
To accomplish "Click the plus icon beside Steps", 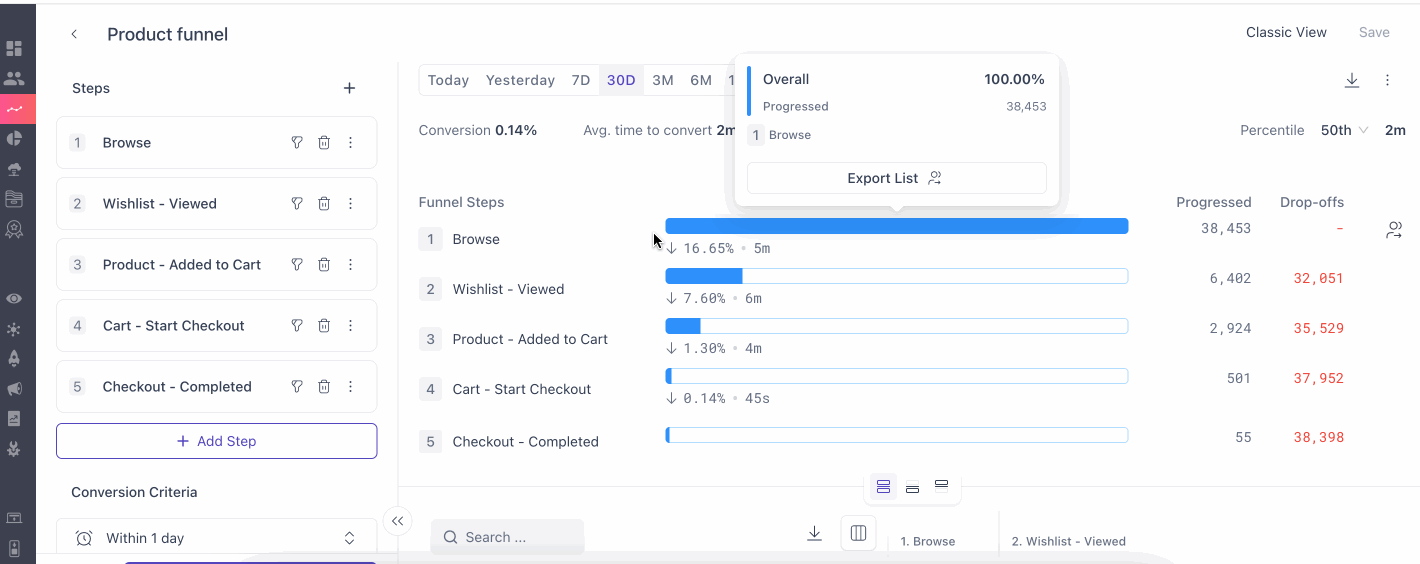I will [349, 88].
